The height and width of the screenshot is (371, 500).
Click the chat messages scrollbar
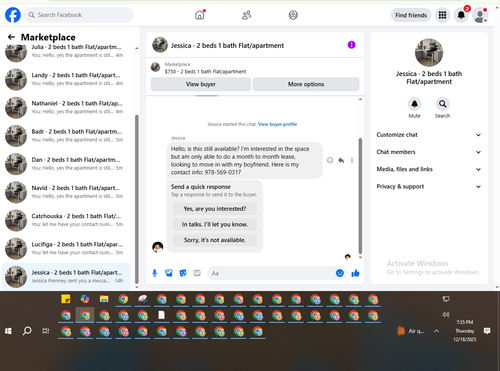(360, 196)
